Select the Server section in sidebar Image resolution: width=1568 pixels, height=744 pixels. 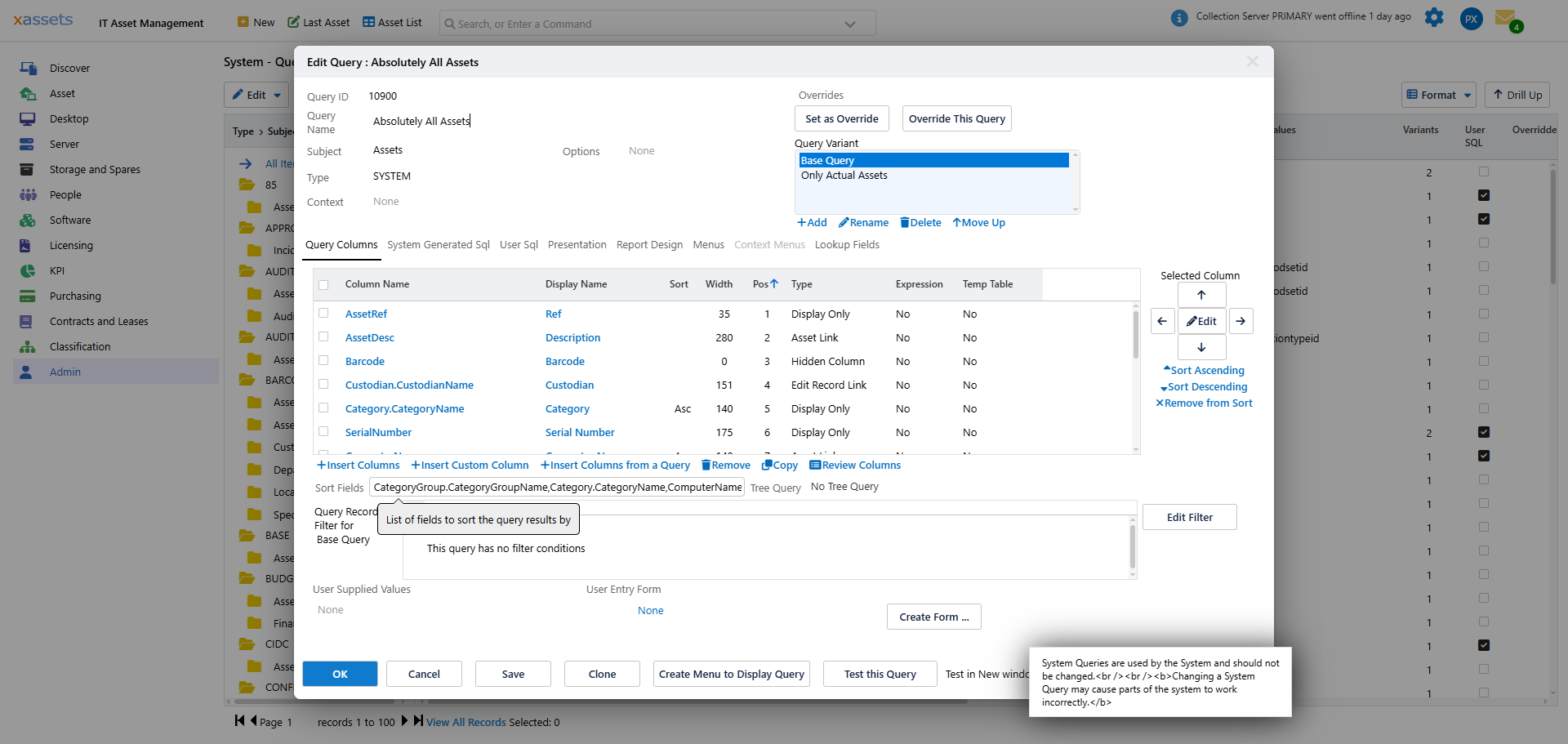click(x=64, y=144)
